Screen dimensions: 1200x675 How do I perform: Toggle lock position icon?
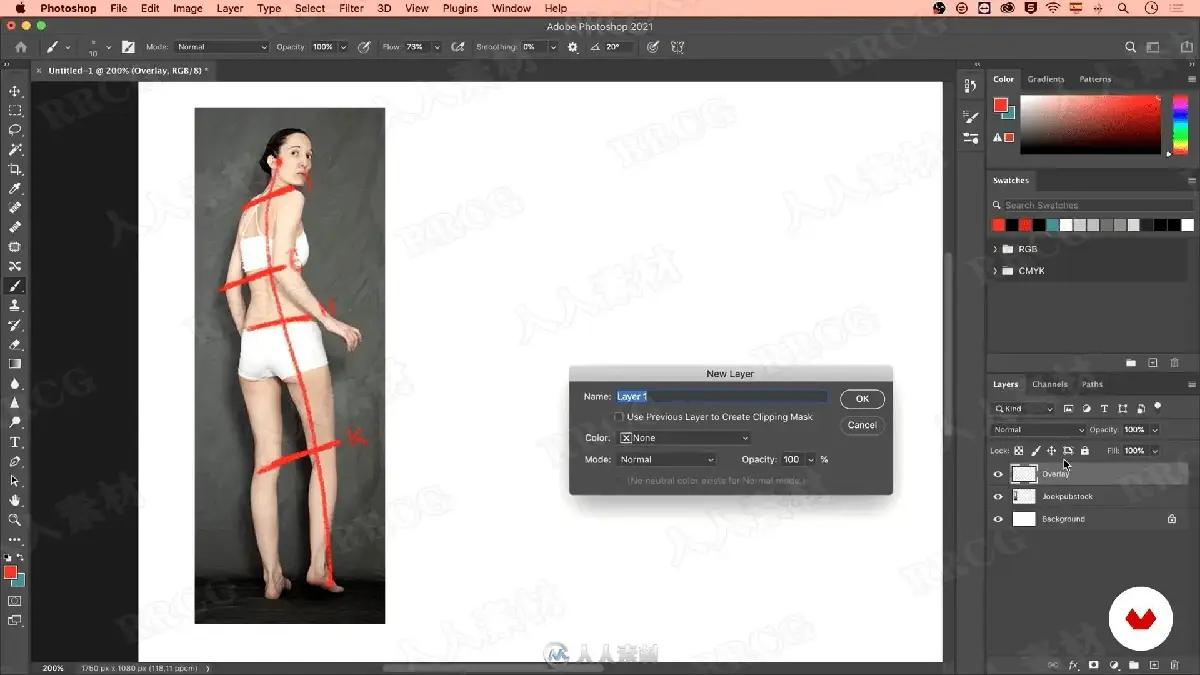coord(1051,451)
